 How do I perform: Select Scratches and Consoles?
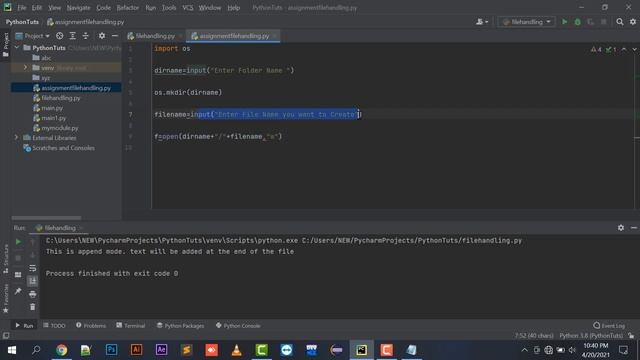(59, 148)
